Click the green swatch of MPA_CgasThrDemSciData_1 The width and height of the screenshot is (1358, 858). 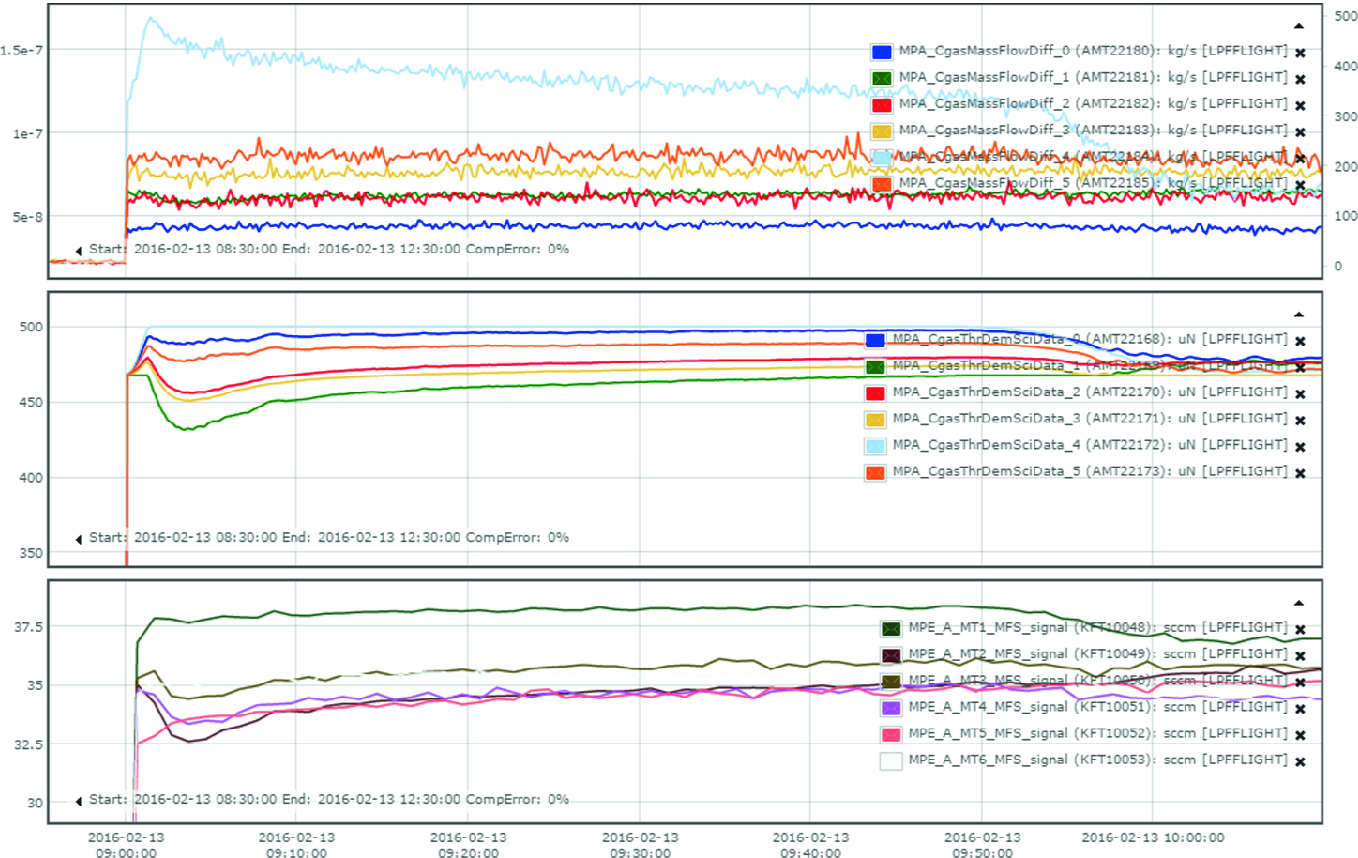[x=875, y=366]
